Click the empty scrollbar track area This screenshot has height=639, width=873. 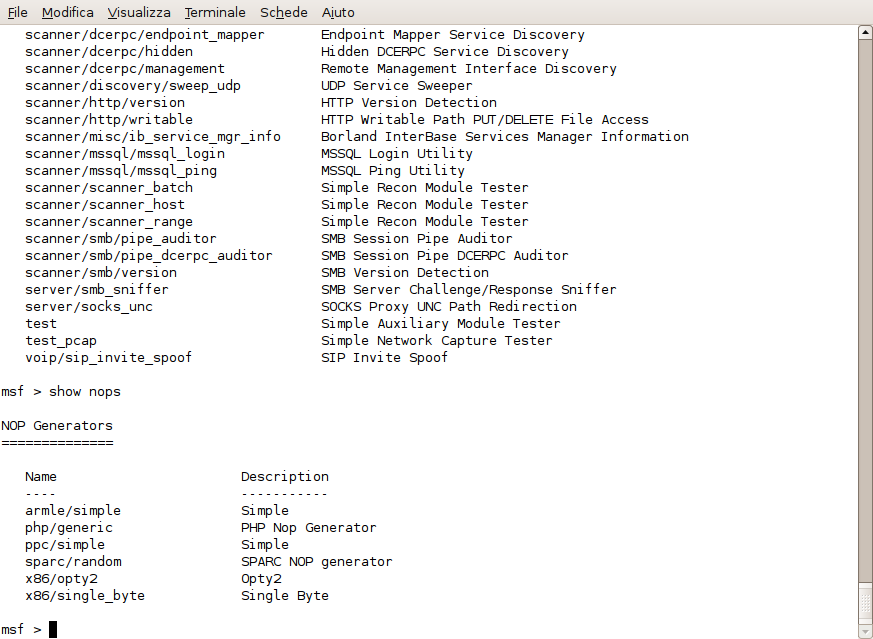point(865,311)
